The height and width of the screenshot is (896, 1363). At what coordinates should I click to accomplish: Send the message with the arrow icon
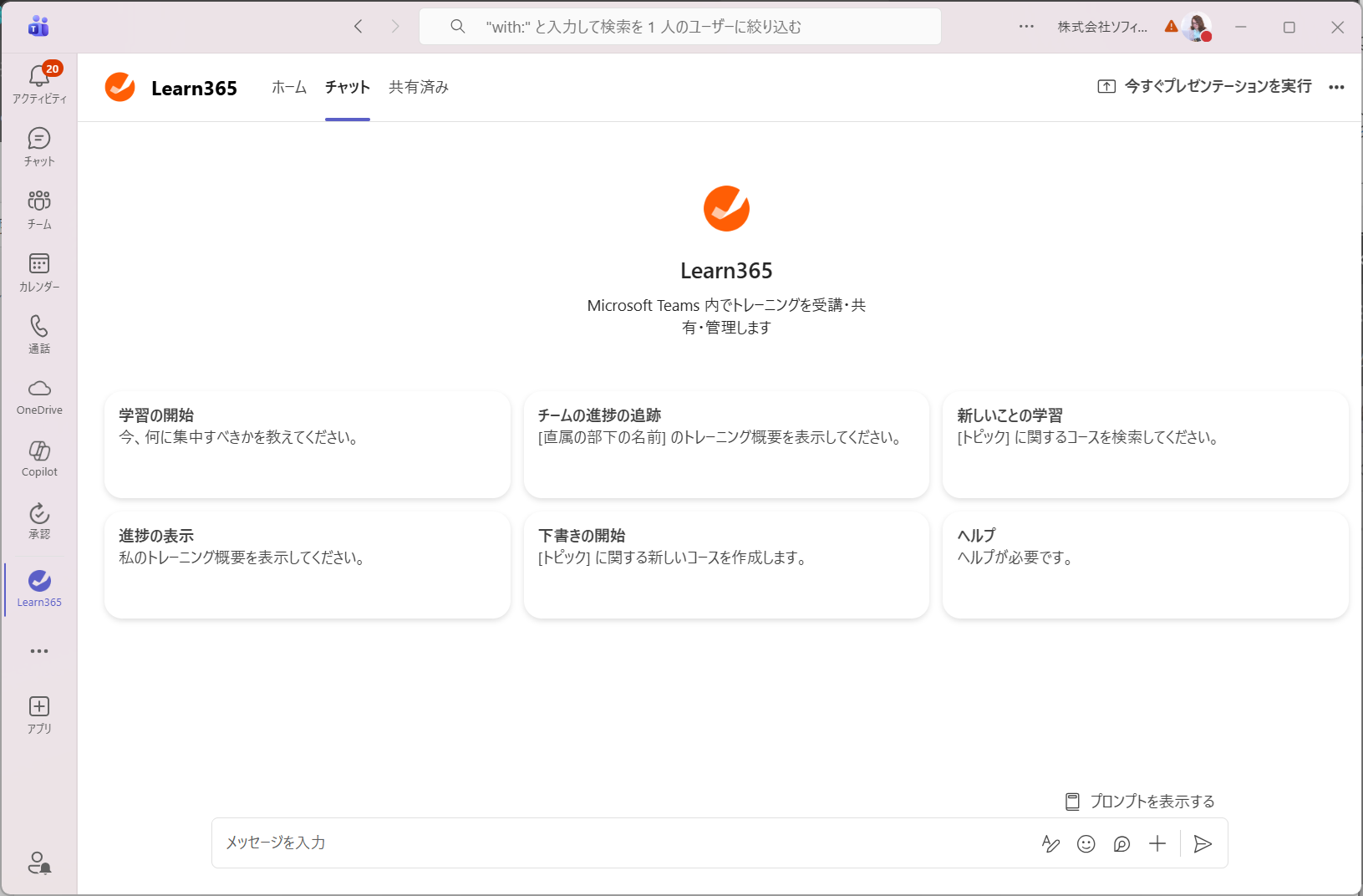pos(1203,844)
